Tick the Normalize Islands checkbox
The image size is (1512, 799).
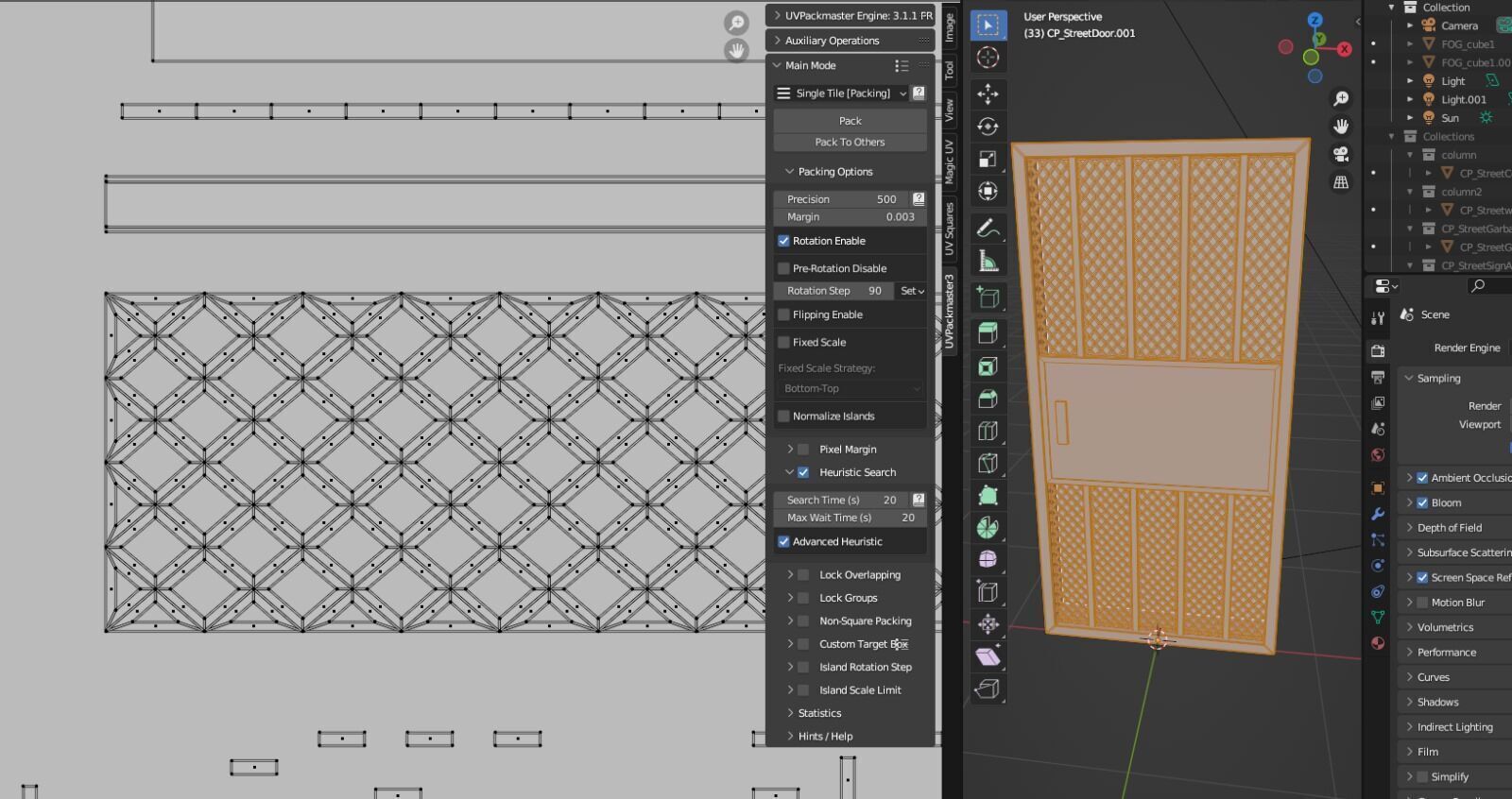coord(783,416)
